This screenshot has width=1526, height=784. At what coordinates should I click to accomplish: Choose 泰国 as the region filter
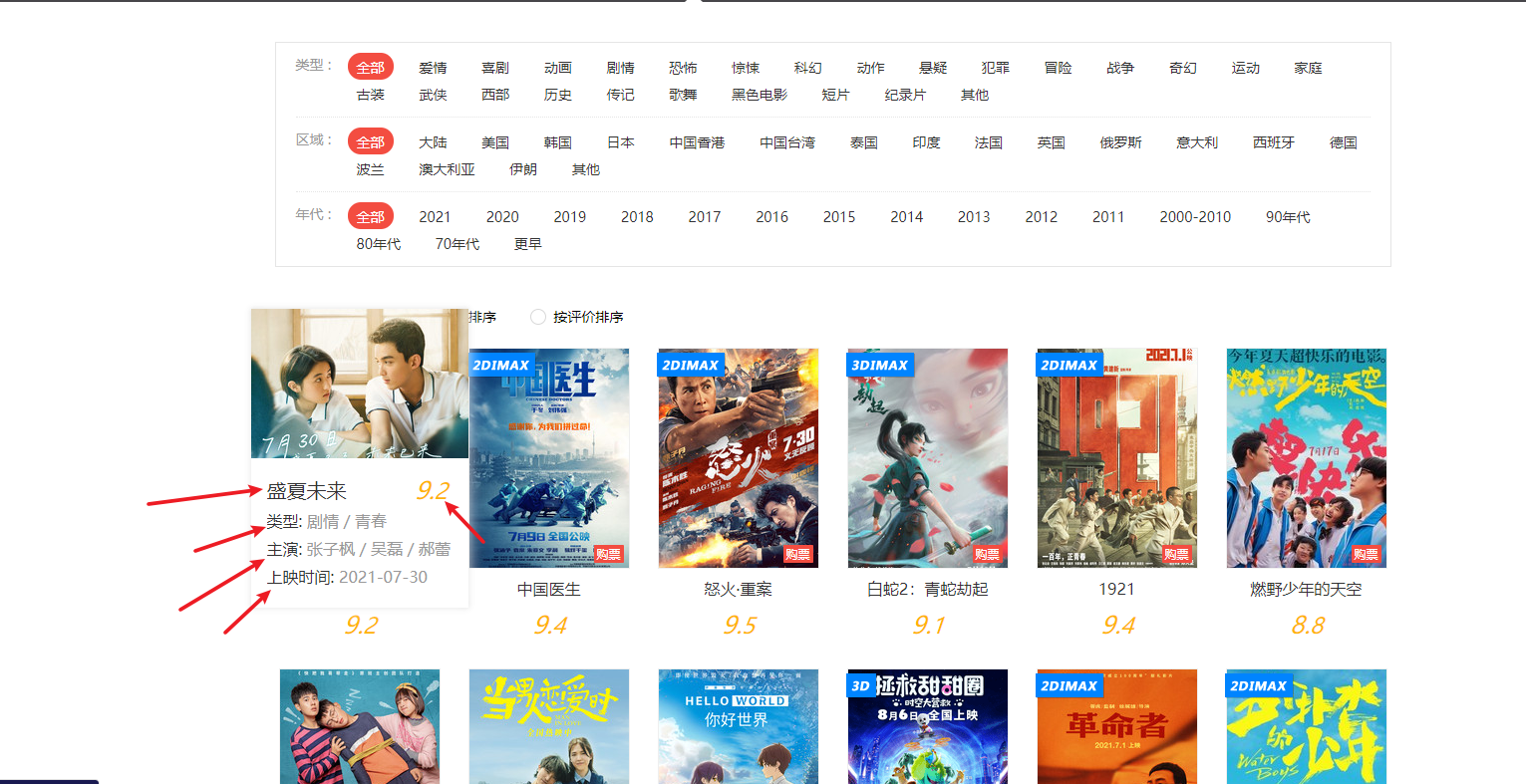[864, 142]
